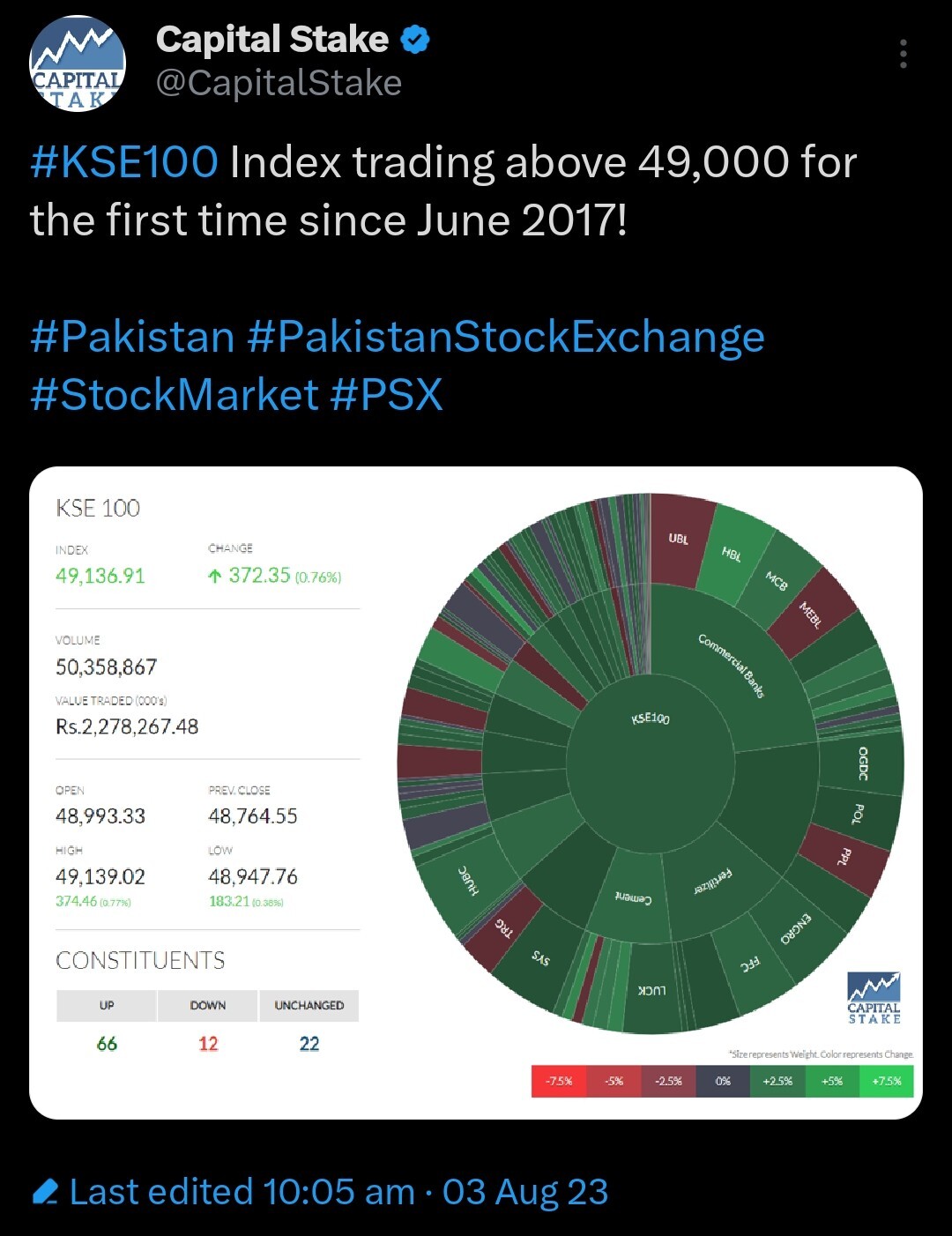Open the #StockMarket hashtag

click(x=174, y=395)
